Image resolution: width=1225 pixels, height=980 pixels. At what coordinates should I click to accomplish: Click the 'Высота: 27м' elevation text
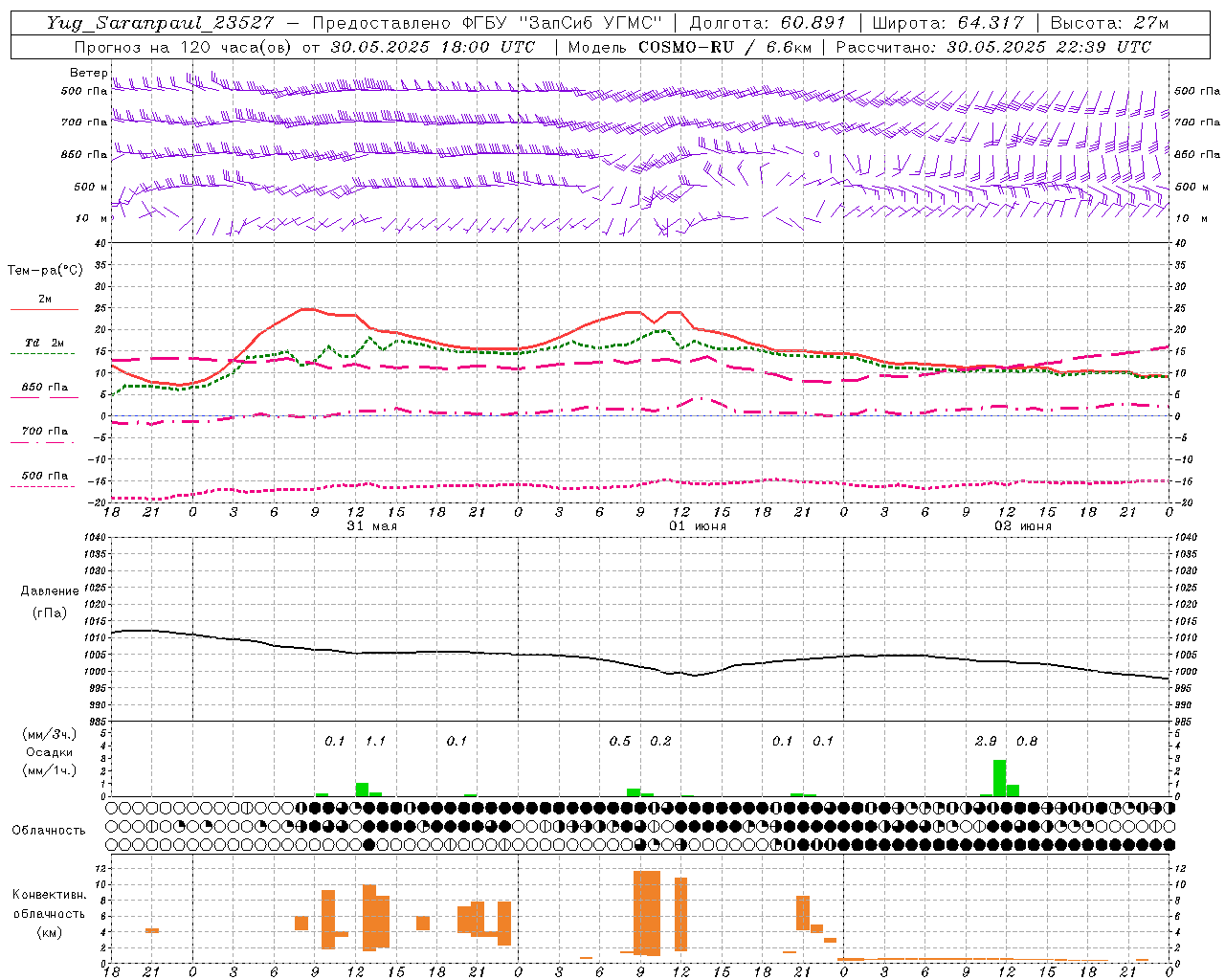tap(1110, 23)
